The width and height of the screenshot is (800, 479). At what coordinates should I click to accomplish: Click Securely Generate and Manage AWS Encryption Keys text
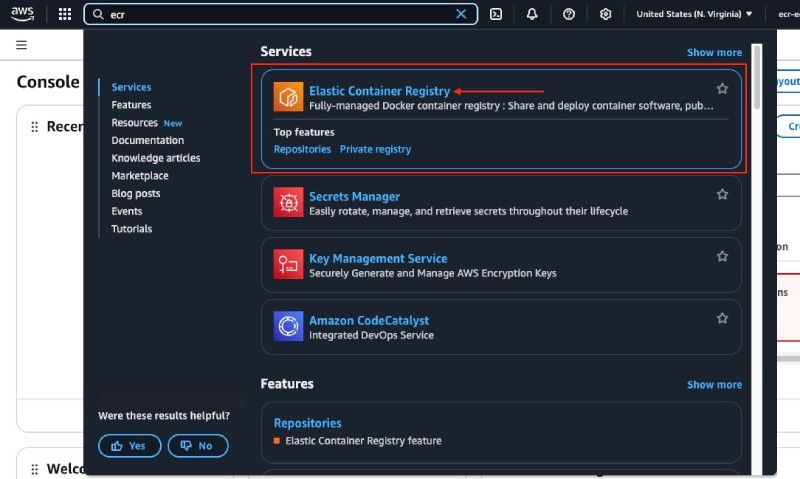click(433, 273)
